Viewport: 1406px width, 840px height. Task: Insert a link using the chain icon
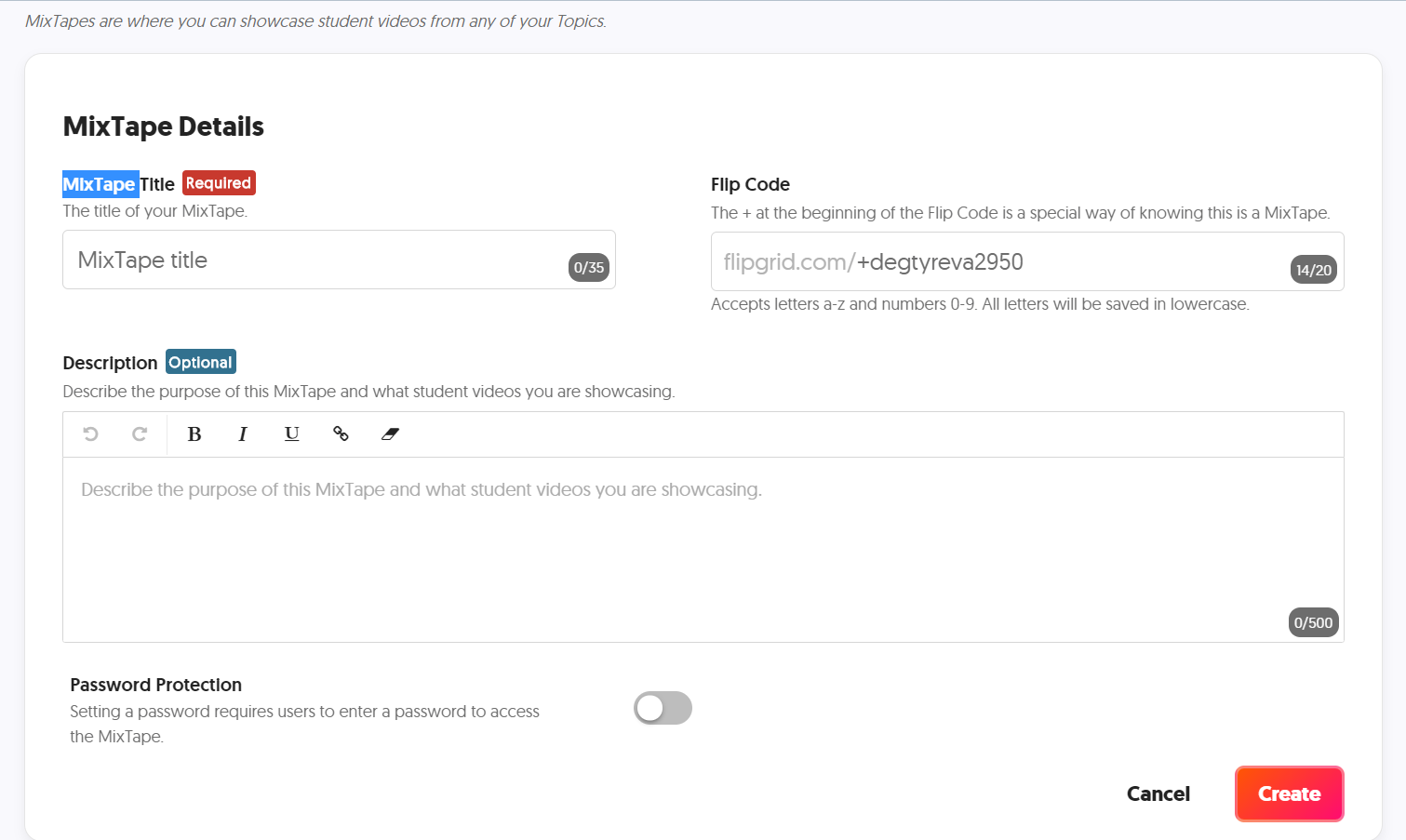coord(341,433)
